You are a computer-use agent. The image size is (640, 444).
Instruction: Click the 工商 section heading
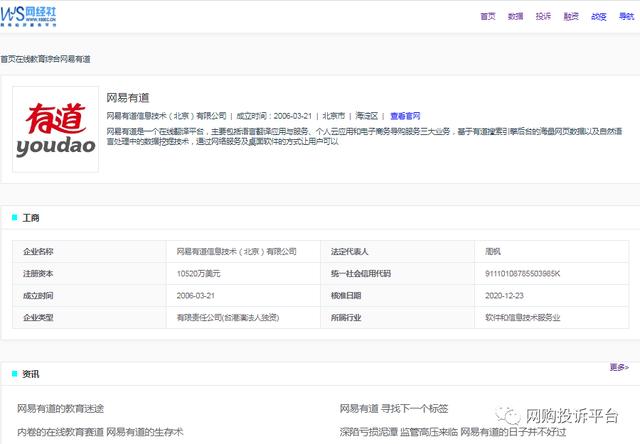31,218
